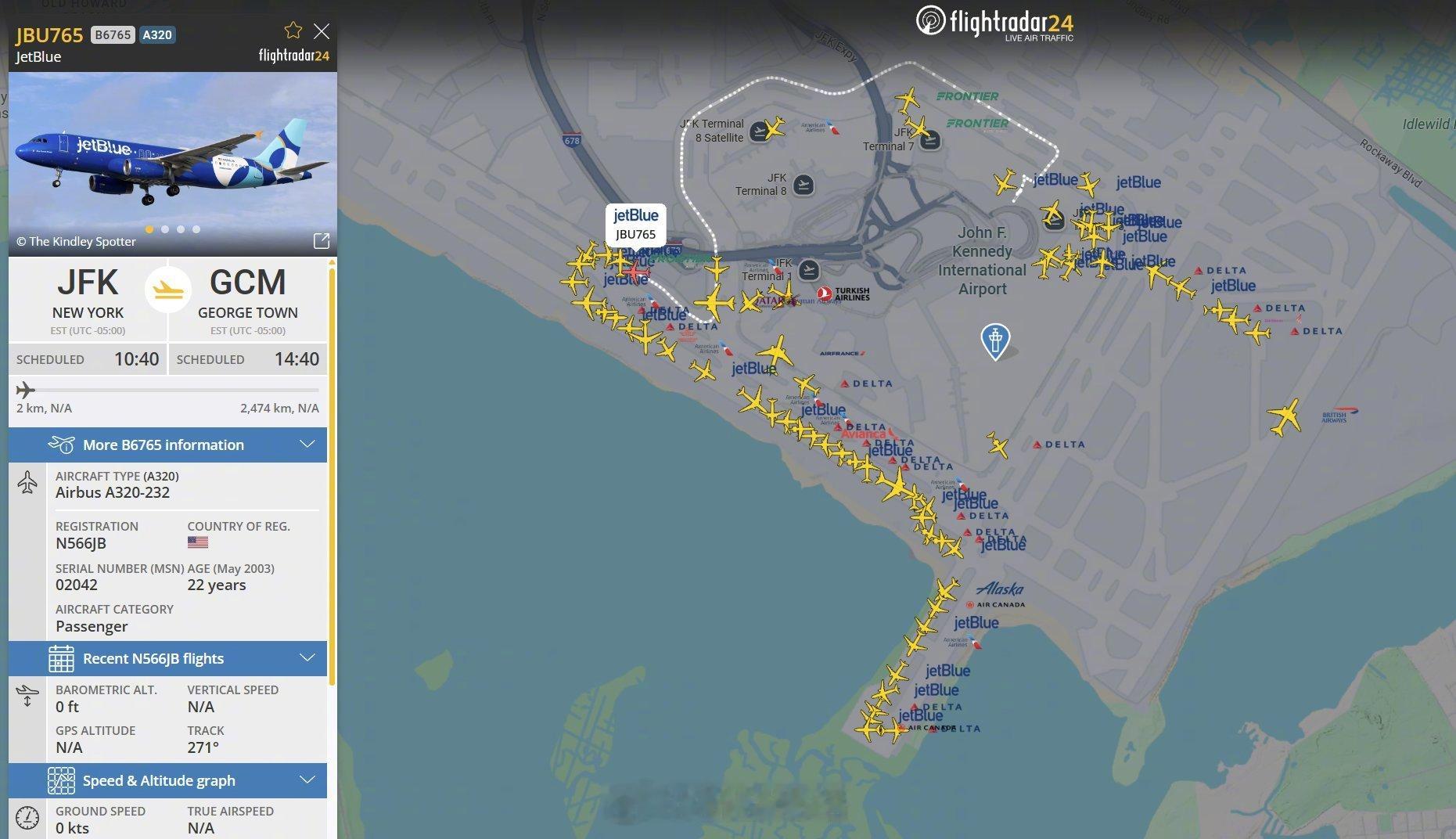Image resolution: width=1456 pixels, height=839 pixels.
Task: Click the altitude icon beside Barometric Alt.
Action: pyautogui.click(x=27, y=696)
